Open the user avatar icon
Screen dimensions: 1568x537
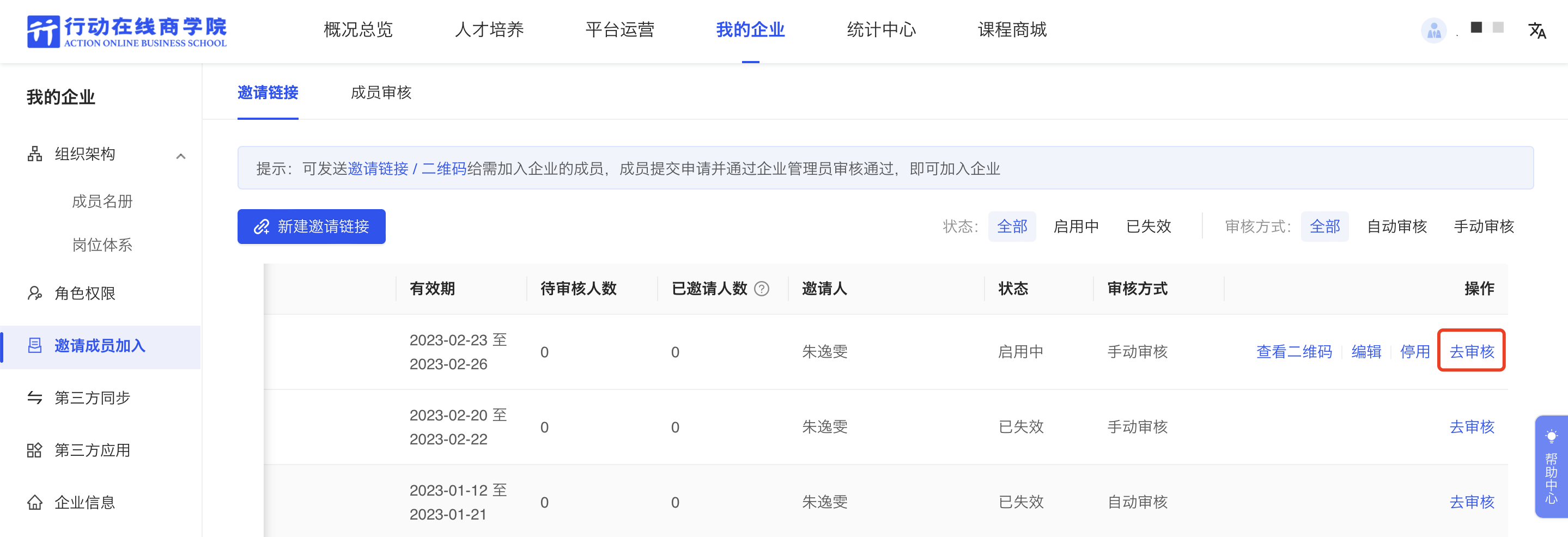1433,30
